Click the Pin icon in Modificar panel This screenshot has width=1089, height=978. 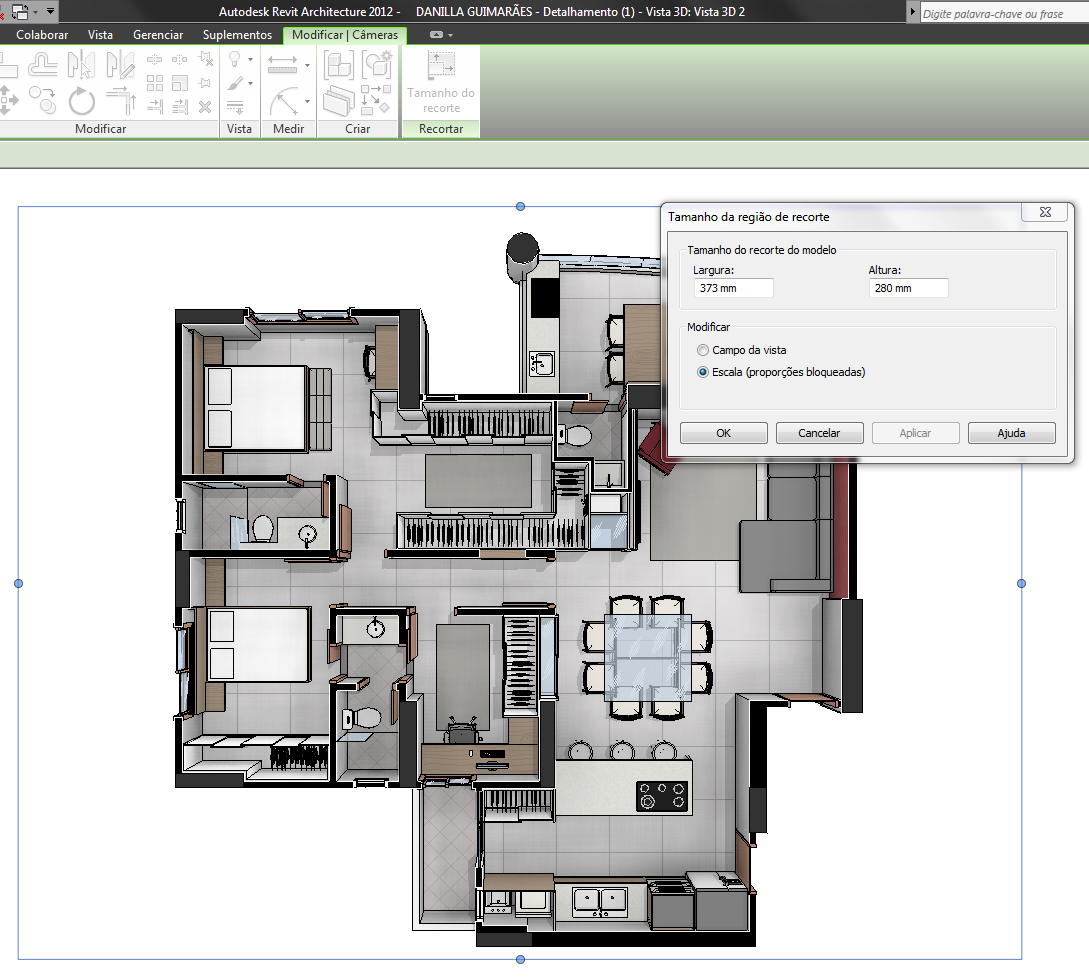(x=205, y=83)
